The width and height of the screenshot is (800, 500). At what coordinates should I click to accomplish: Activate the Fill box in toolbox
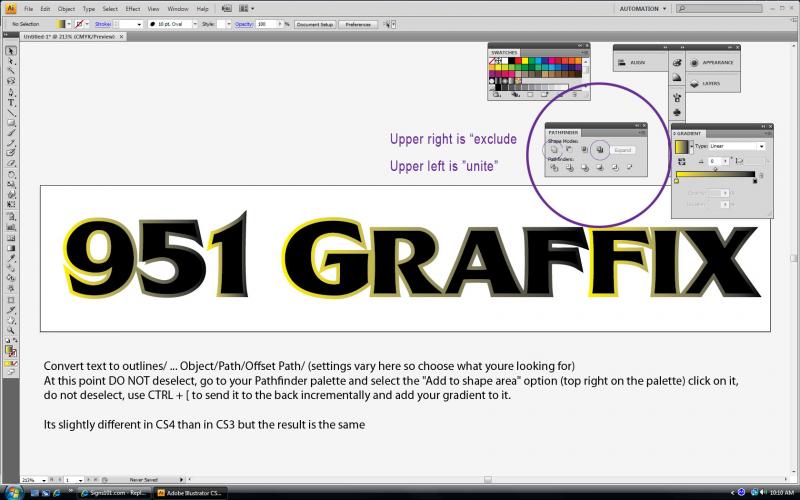click(x=9, y=349)
